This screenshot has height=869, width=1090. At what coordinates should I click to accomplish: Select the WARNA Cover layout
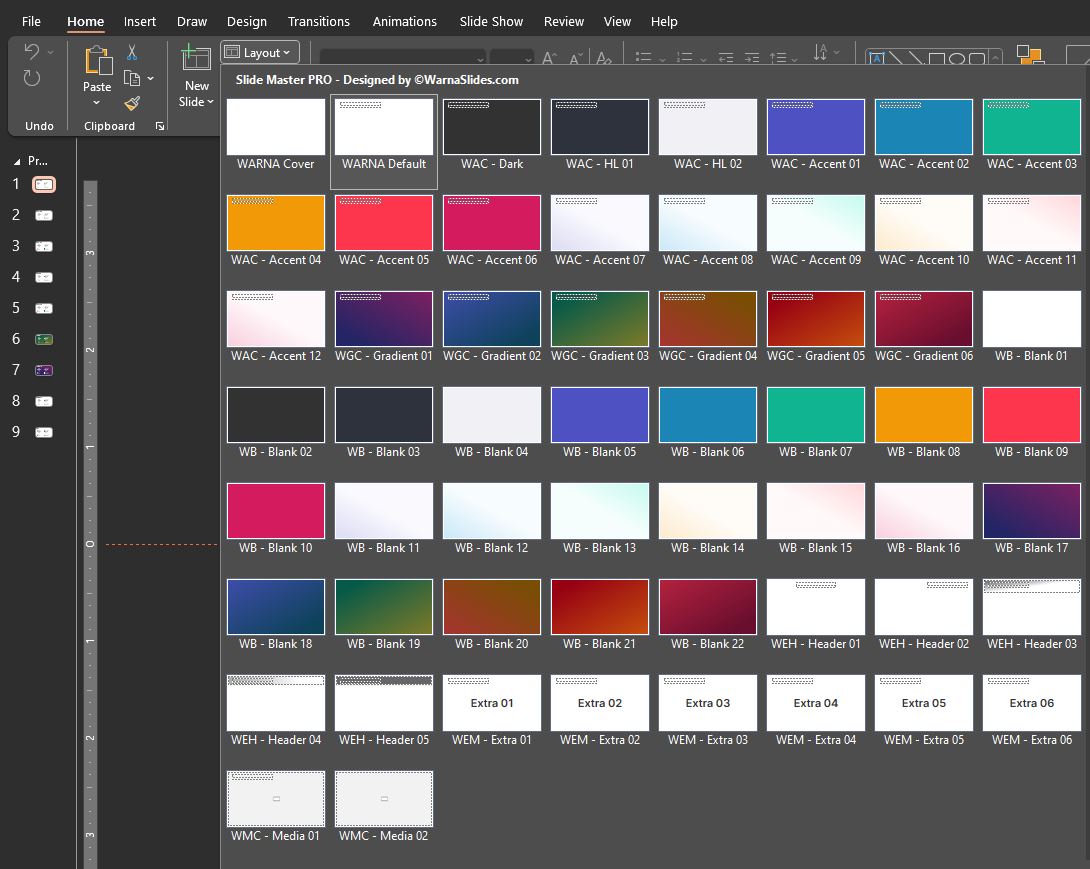[x=276, y=127]
